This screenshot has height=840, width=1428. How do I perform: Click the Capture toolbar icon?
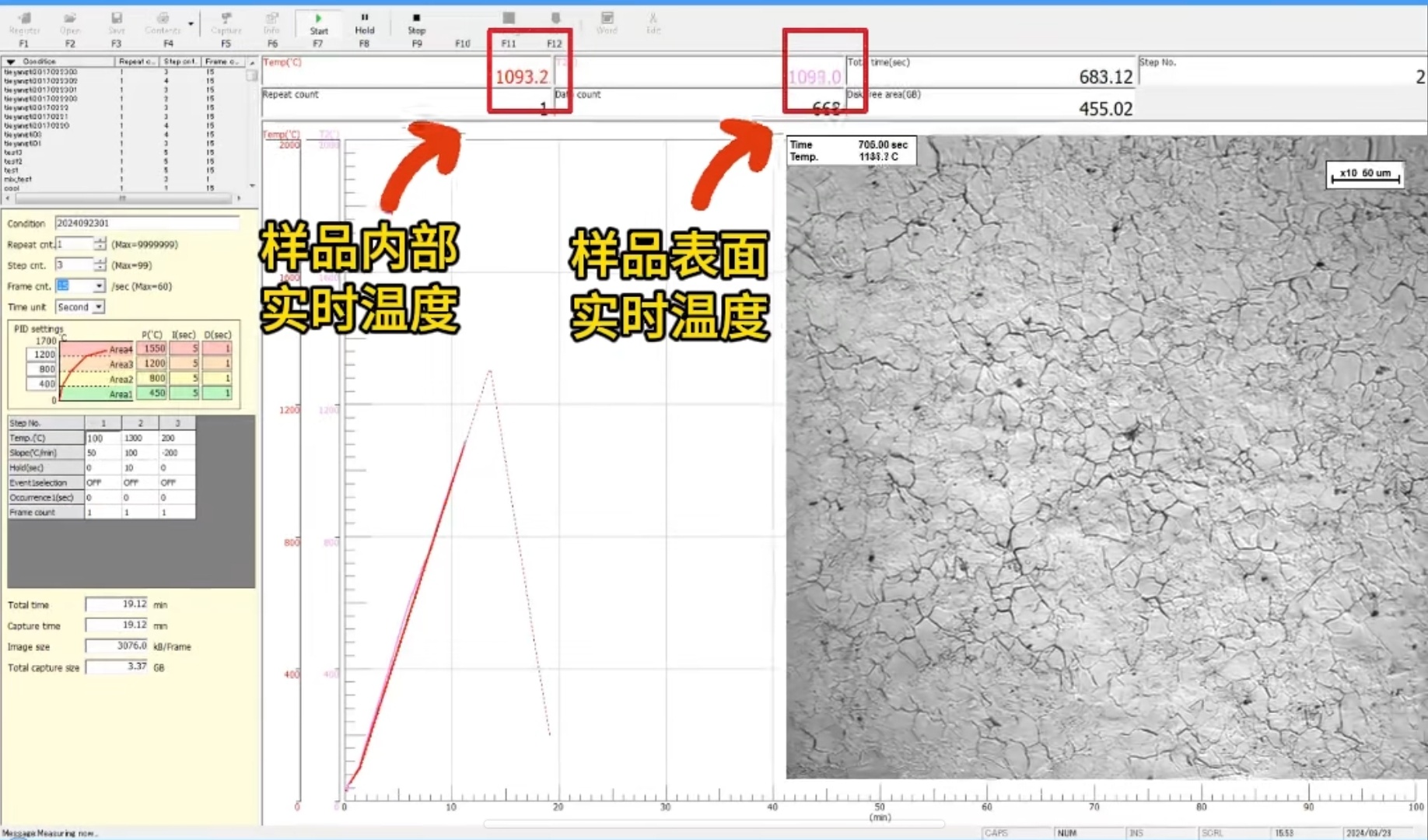226,23
